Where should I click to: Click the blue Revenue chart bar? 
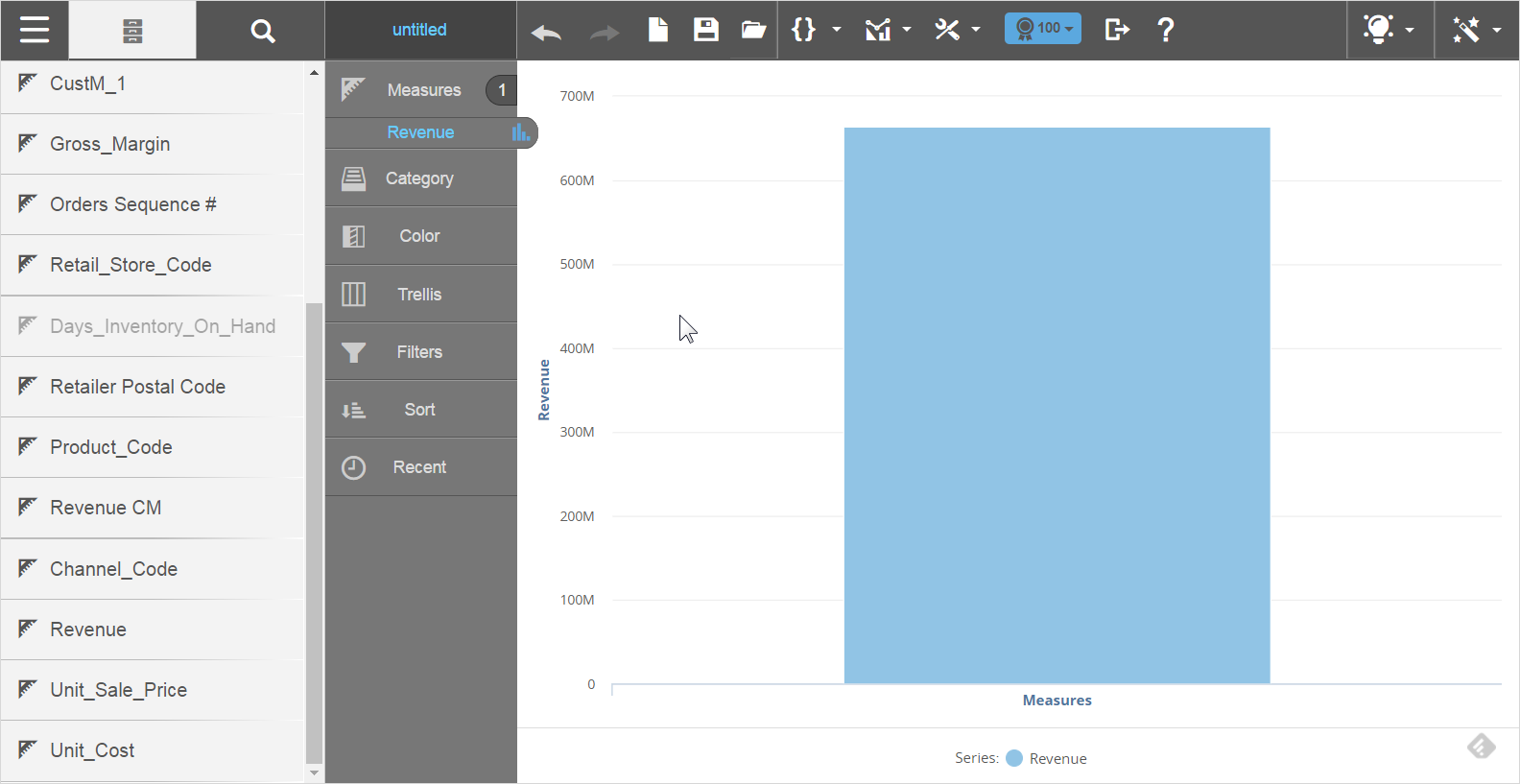tap(1057, 405)
